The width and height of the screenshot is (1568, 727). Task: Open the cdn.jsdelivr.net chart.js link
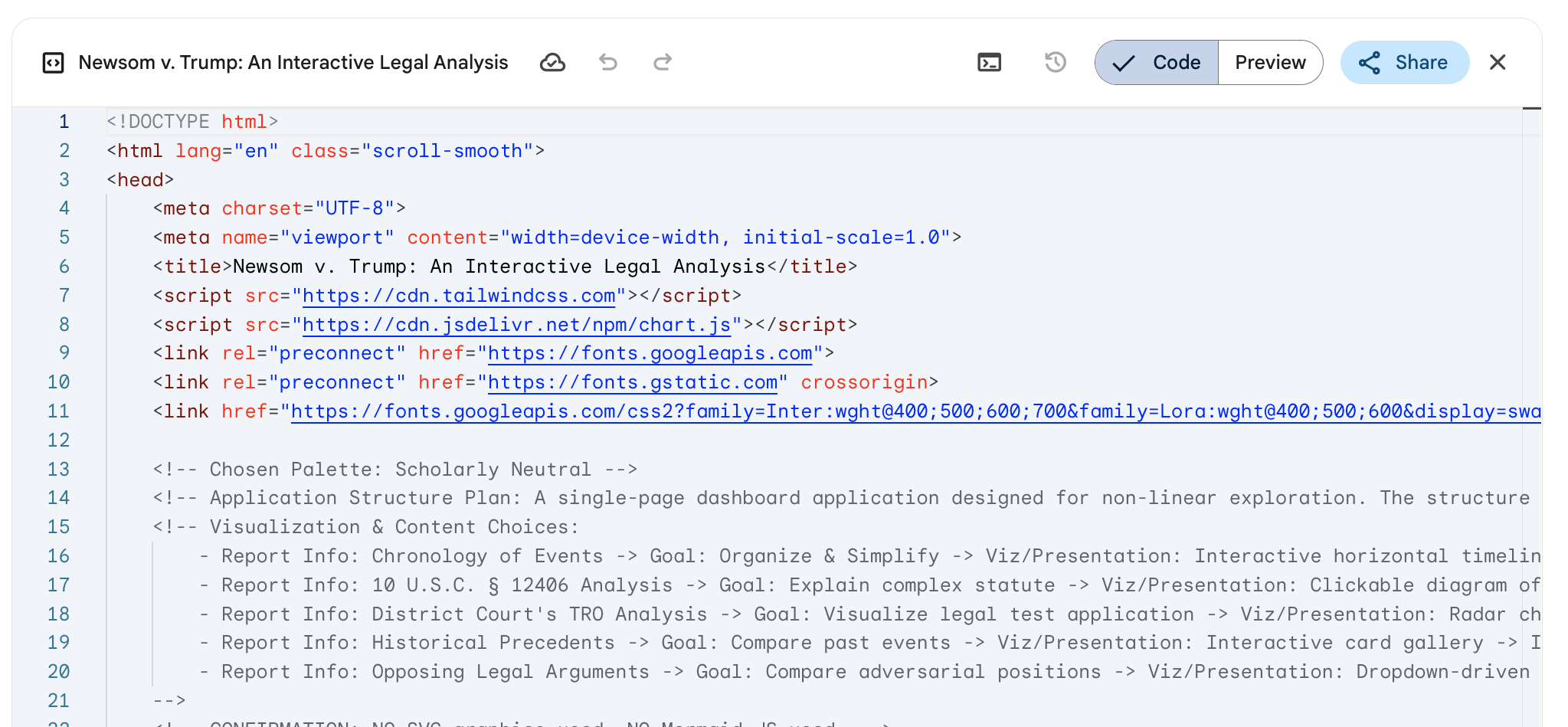click(517, 325)
